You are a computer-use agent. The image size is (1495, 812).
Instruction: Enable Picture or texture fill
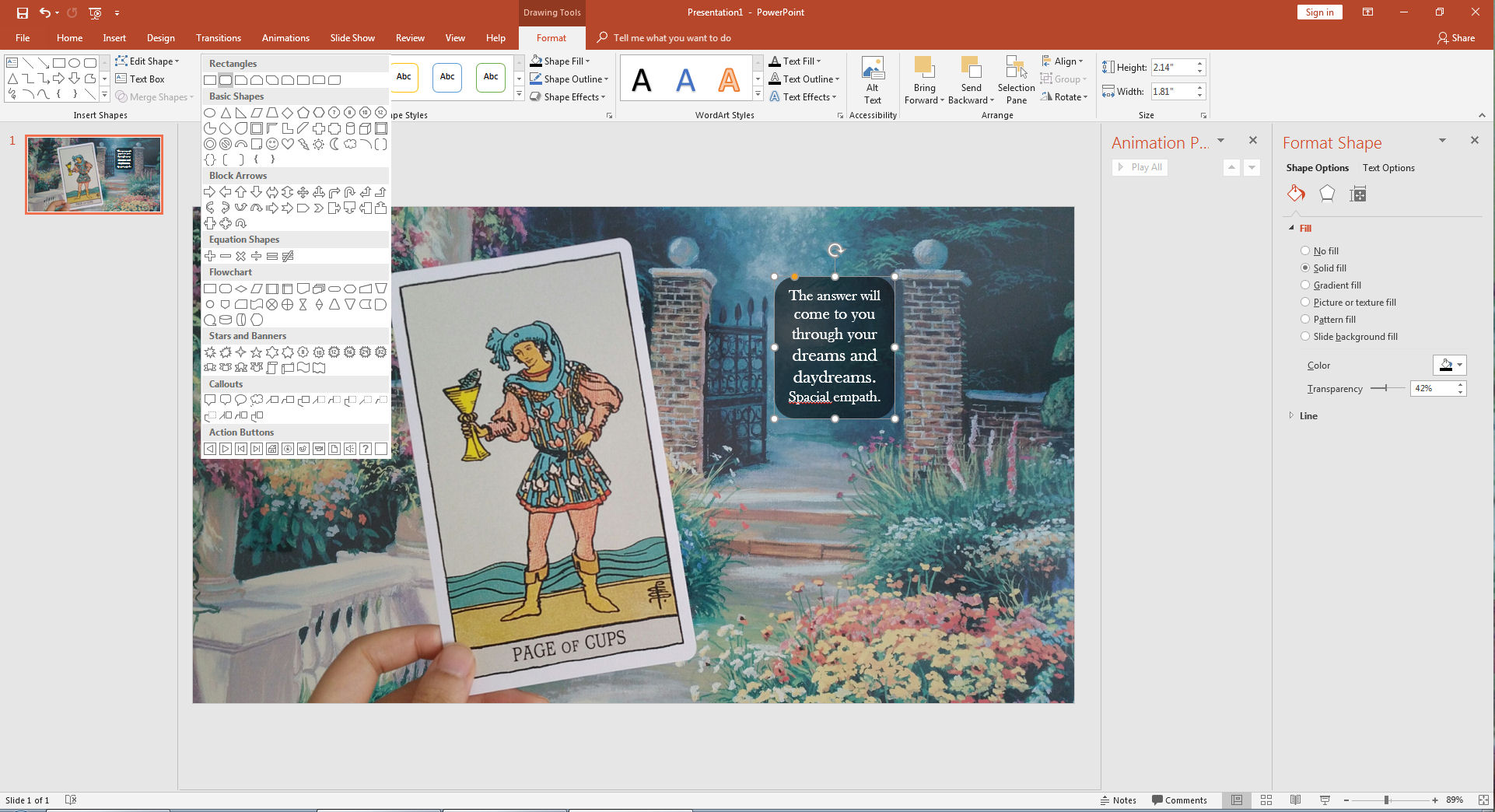point(1305,302)
